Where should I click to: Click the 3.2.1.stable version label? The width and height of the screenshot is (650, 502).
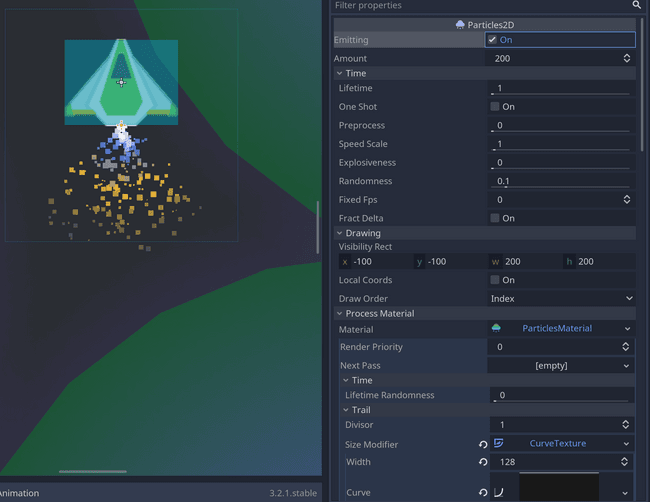(x=293, y=493)
